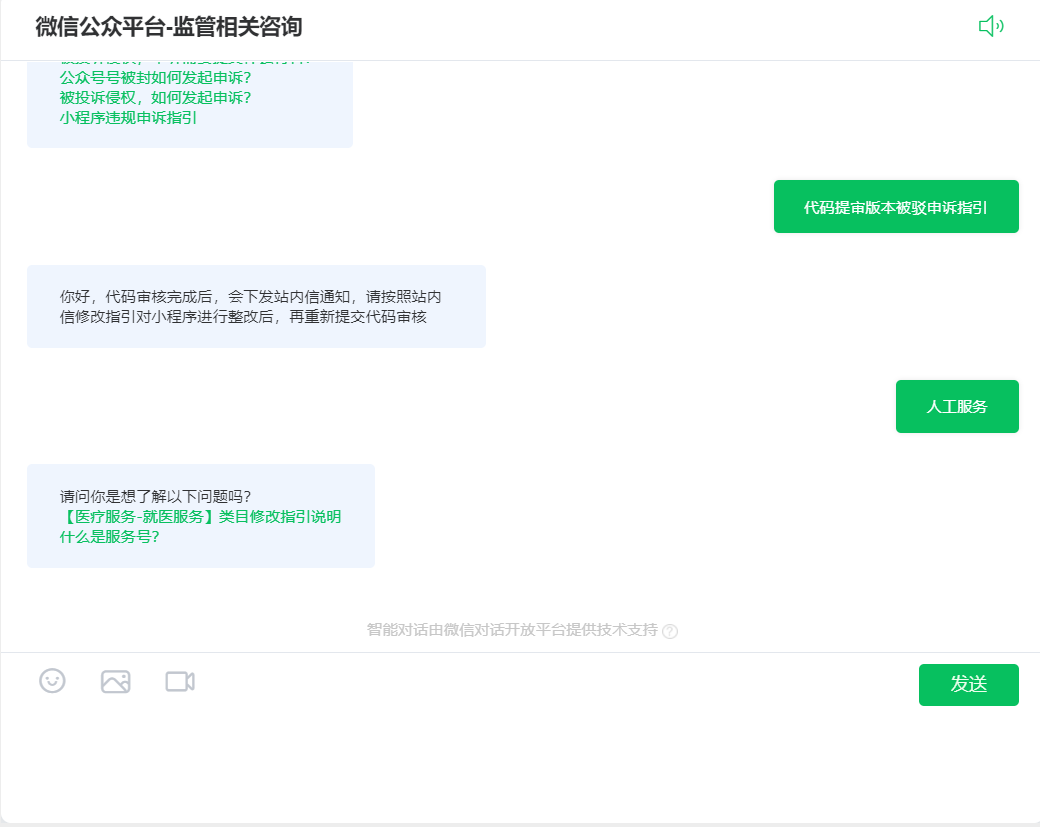Image resolution: width=1040 pixels, height=827 pixels.
Task: Click sent message bubble 人工服务
Action: pyautogui.click(x=957, y=407)
